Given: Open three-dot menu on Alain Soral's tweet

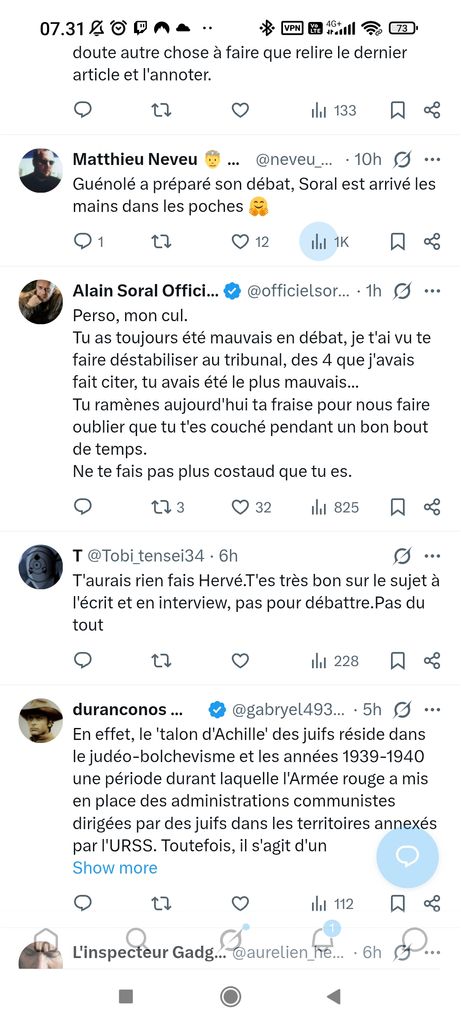Looking at the screenshot, I should click(432, 291).
